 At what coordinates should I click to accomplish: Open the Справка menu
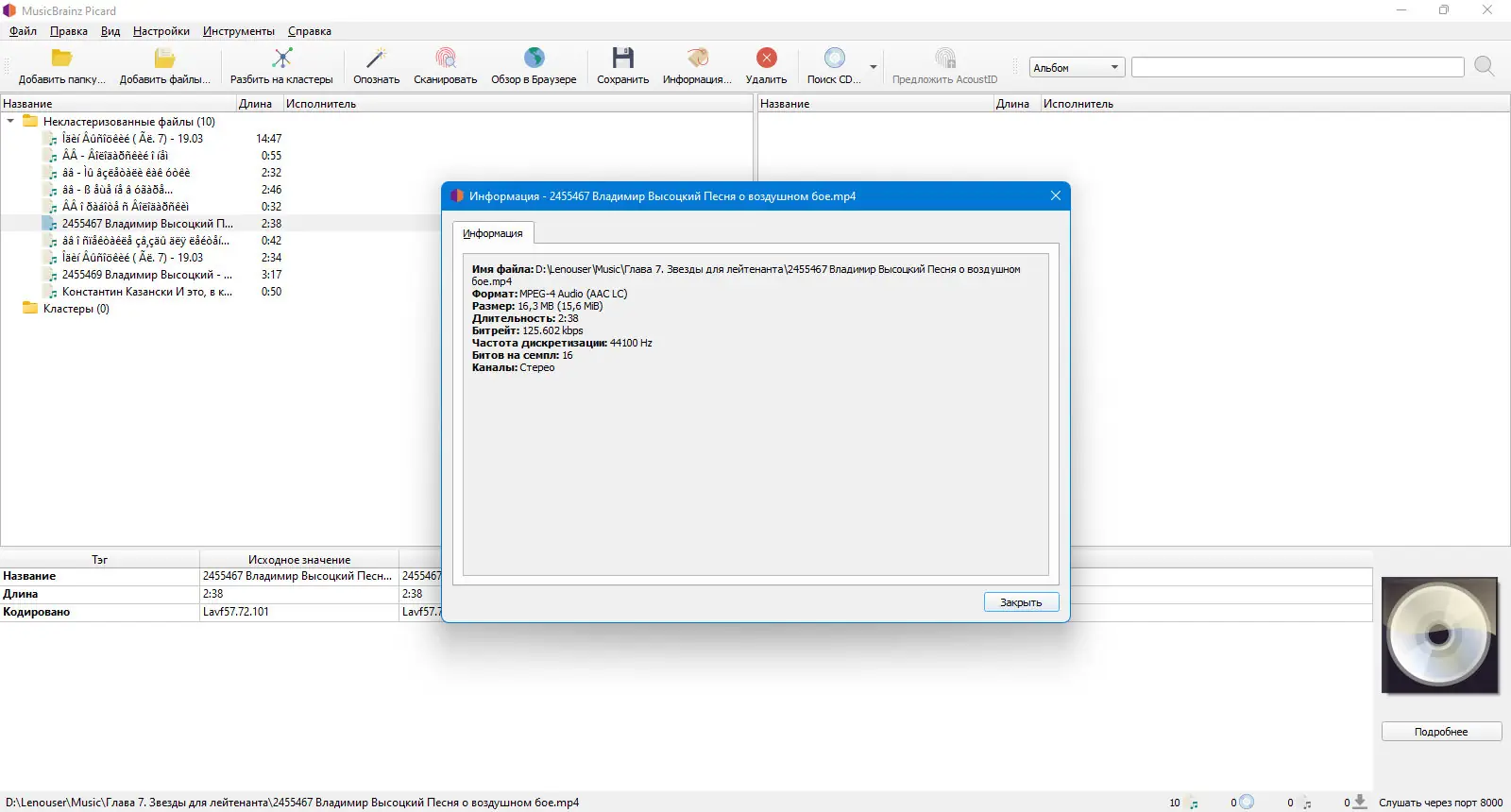pyautogui.click(x=310, y=31)
